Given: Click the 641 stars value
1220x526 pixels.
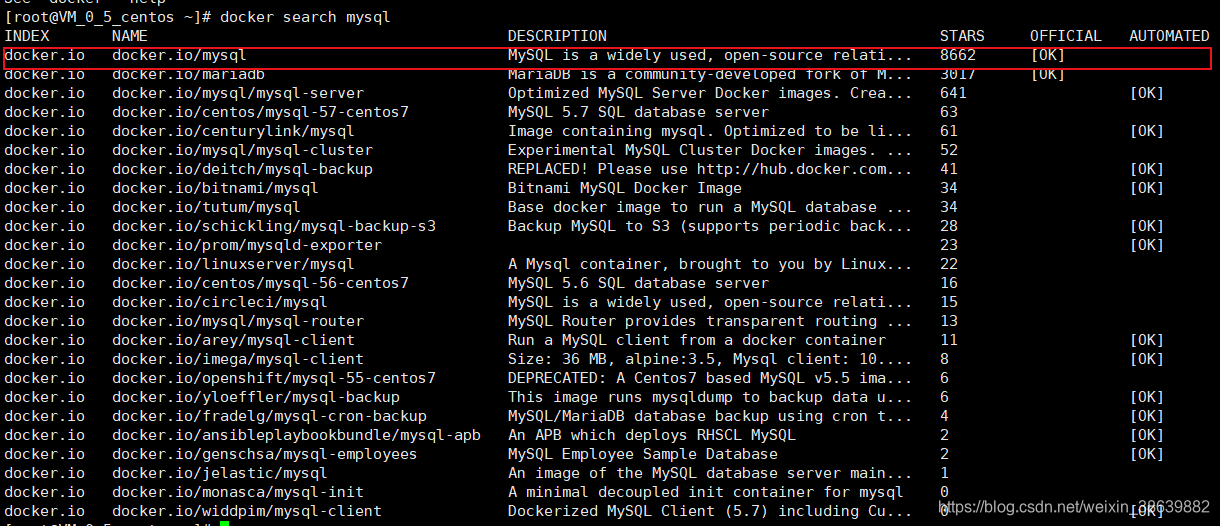Looking at the screenshot, I should [x=953, y=93].
